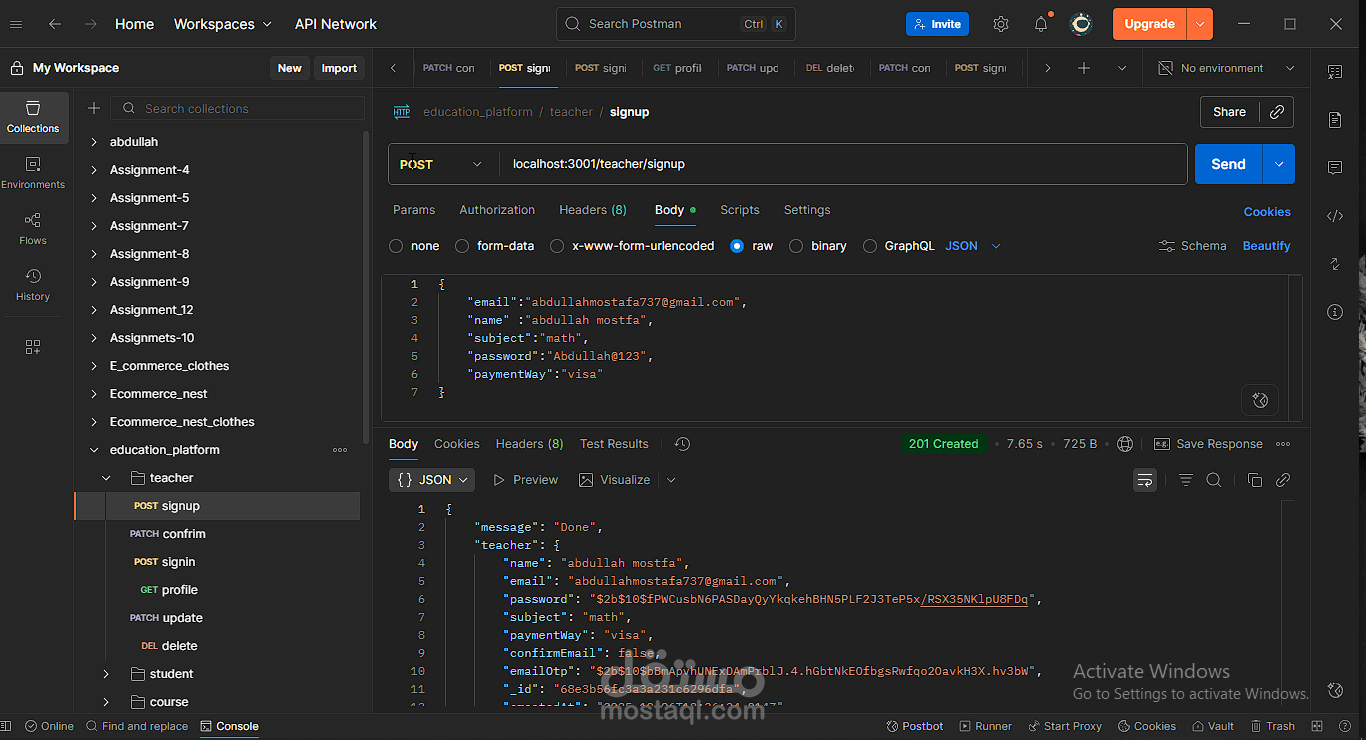Expand the student folder
Image resolution: width=1366 pixels, height=740 pixels.
[x=107, y=674]
